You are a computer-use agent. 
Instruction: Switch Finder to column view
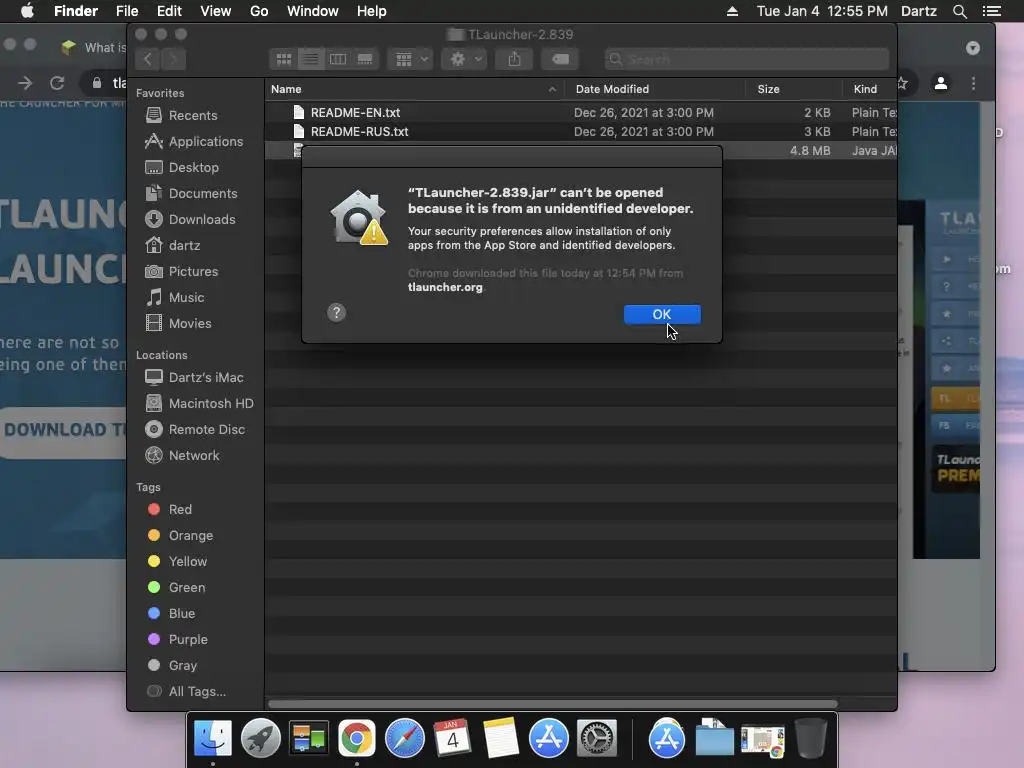[x=338, y=59]
